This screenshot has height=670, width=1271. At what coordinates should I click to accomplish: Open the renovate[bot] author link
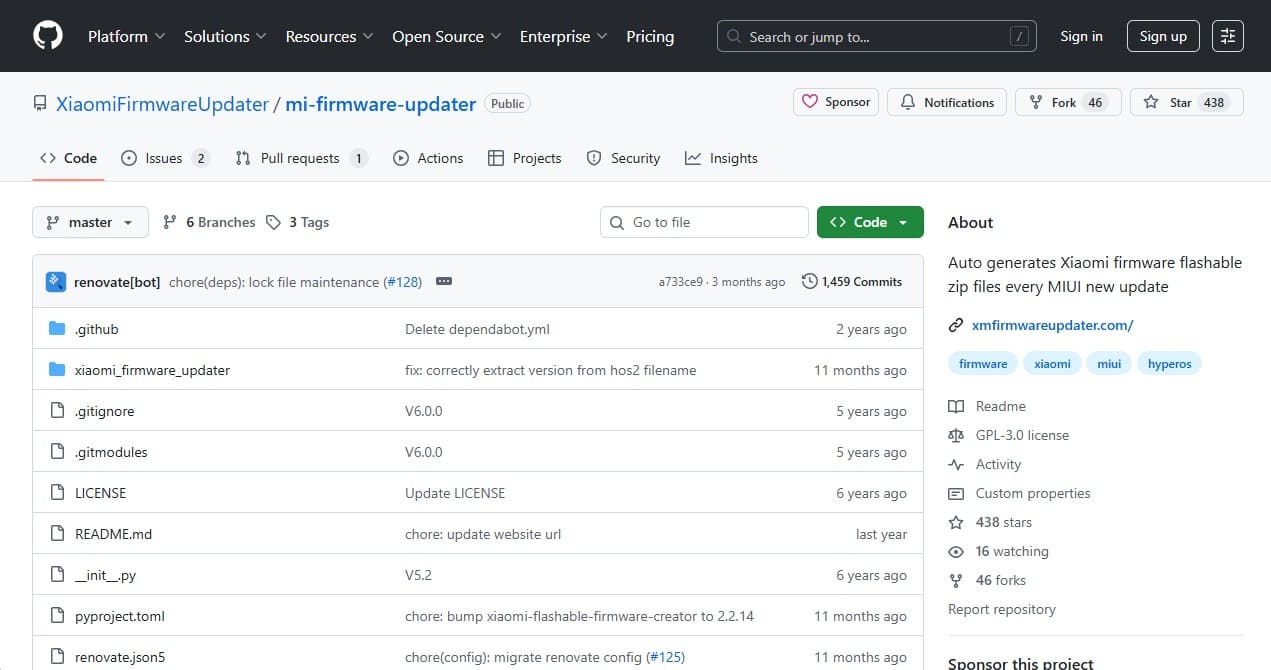[x=117, y=282]
